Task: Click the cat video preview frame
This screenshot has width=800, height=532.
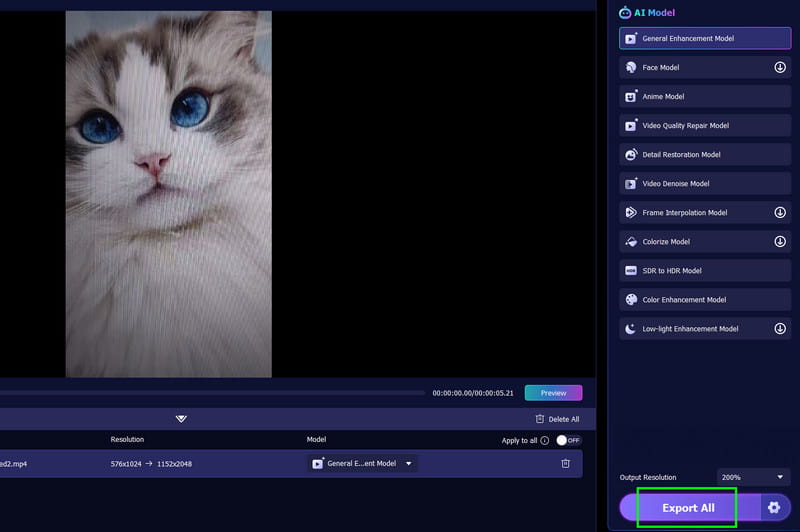Action: tap(168, 194)
